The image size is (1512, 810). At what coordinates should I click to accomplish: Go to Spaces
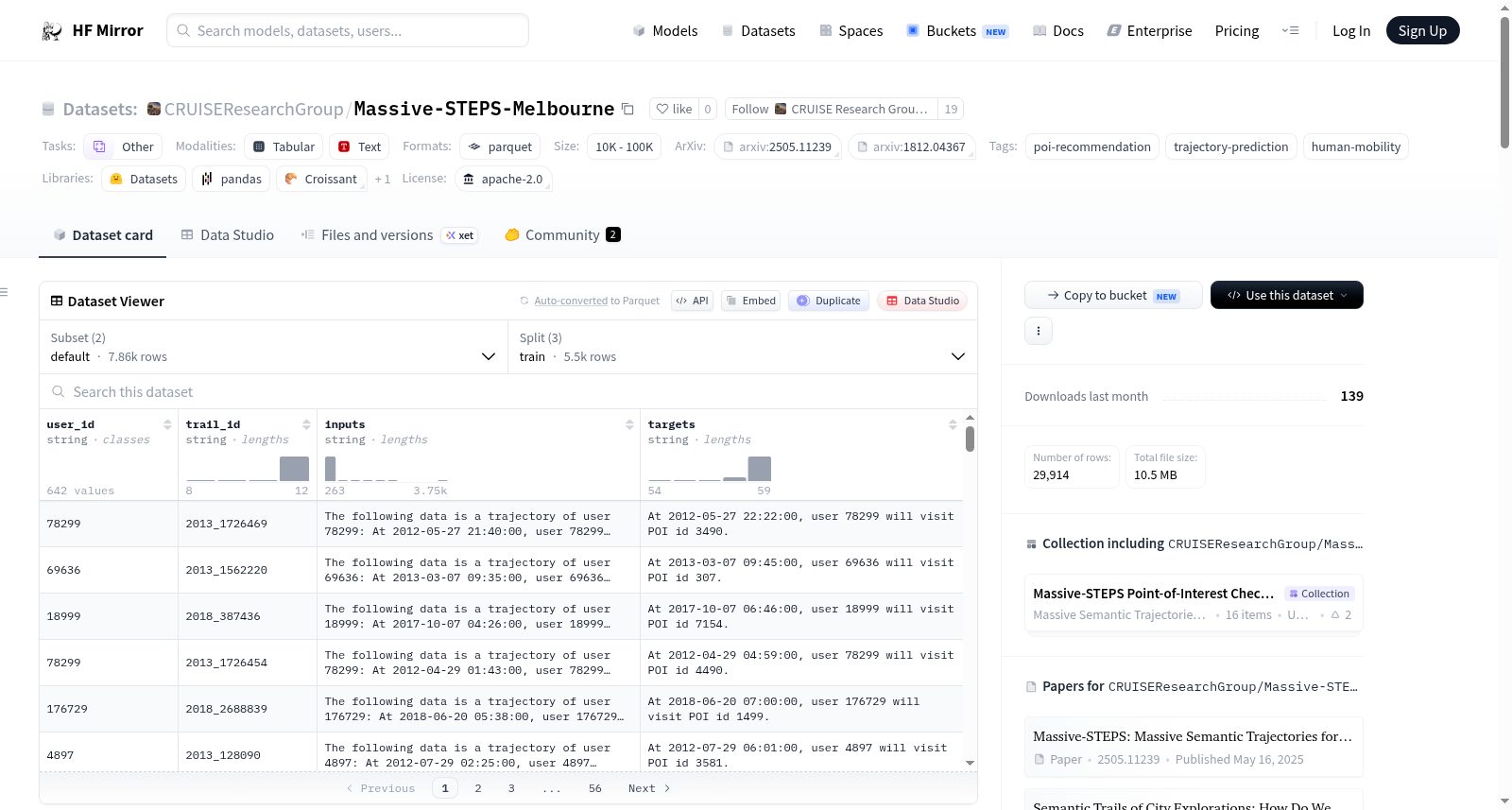(x=850, y=30)
